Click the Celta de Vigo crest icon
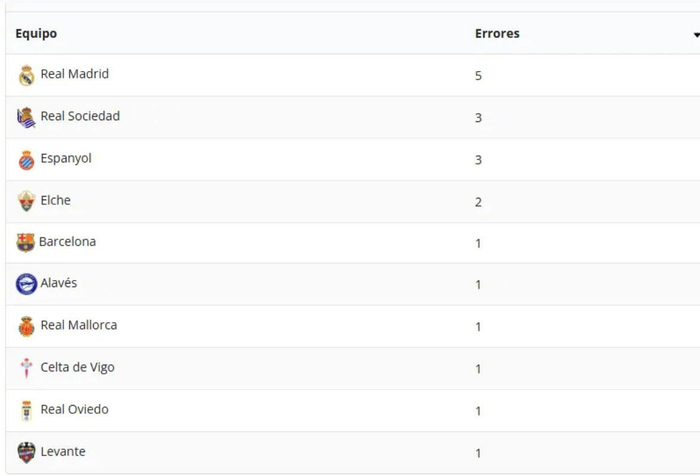 pos(27,368)
